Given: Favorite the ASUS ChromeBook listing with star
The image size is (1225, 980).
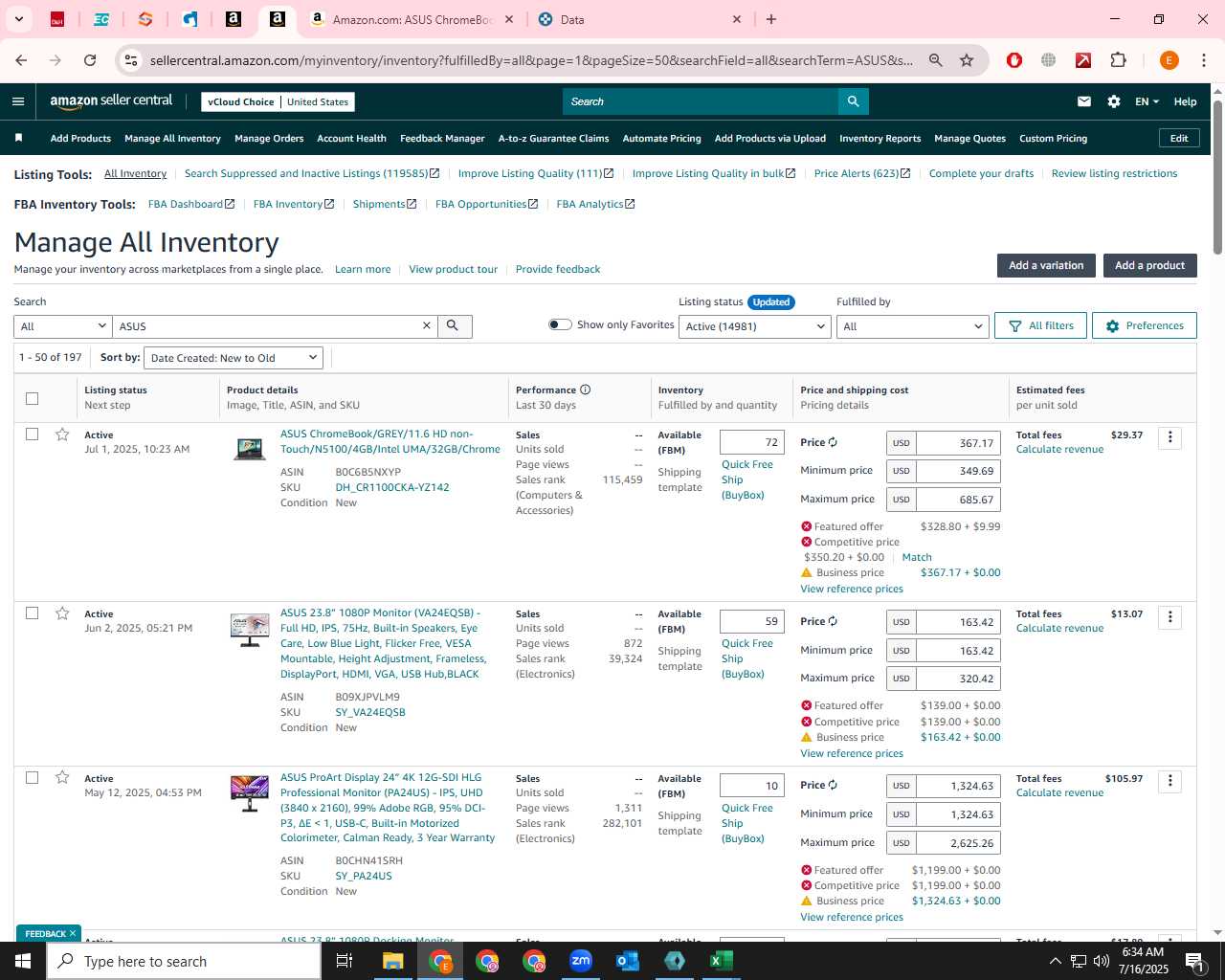Looking at the screenshot, I should pyautogui.click(x=62, y=434).
